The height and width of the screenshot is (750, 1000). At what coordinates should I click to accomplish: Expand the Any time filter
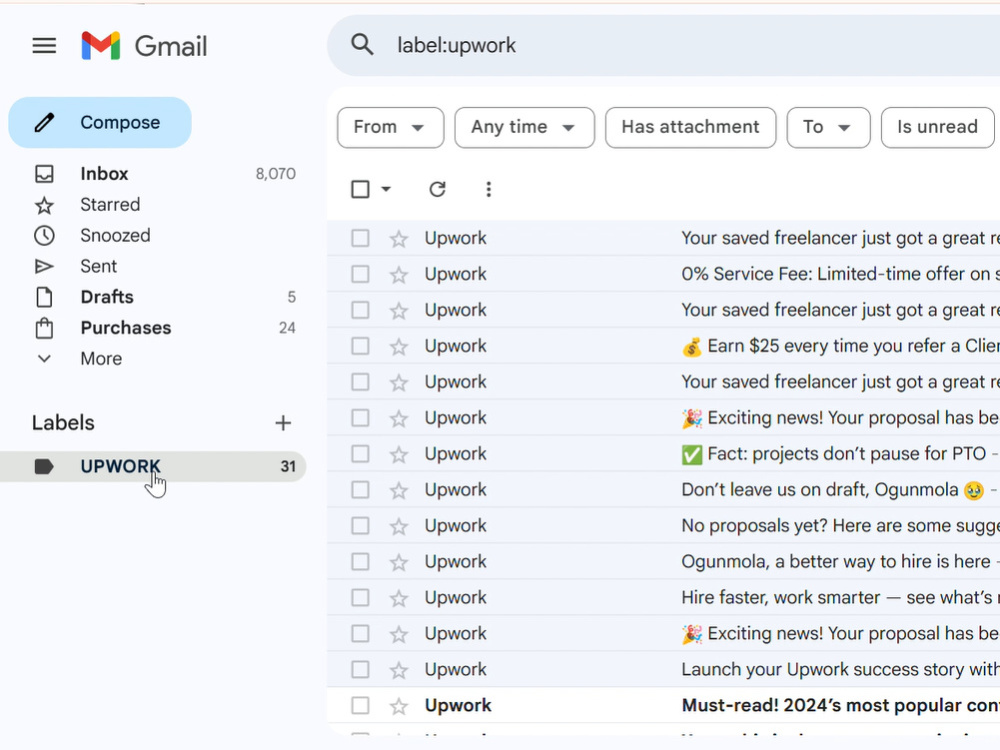click(524, 127)
